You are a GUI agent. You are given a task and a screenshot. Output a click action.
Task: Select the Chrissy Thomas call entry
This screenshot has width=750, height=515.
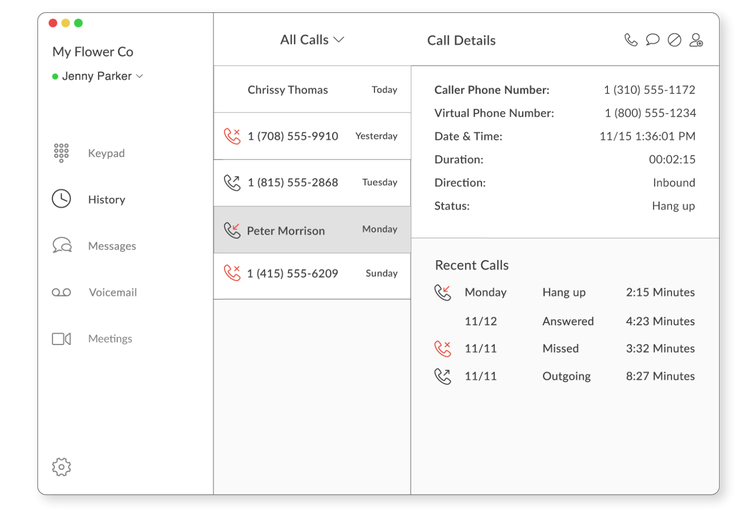pyautogui.click(x=312, y=90)
